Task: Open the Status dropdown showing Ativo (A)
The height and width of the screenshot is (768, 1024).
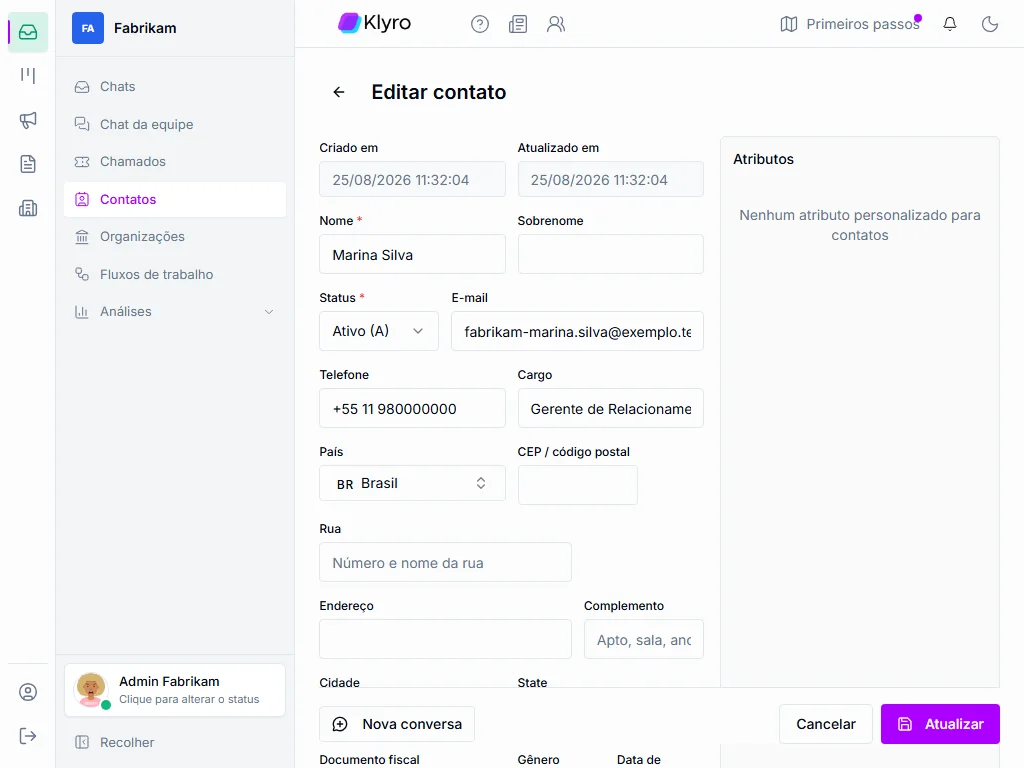Action: (379, 331)
